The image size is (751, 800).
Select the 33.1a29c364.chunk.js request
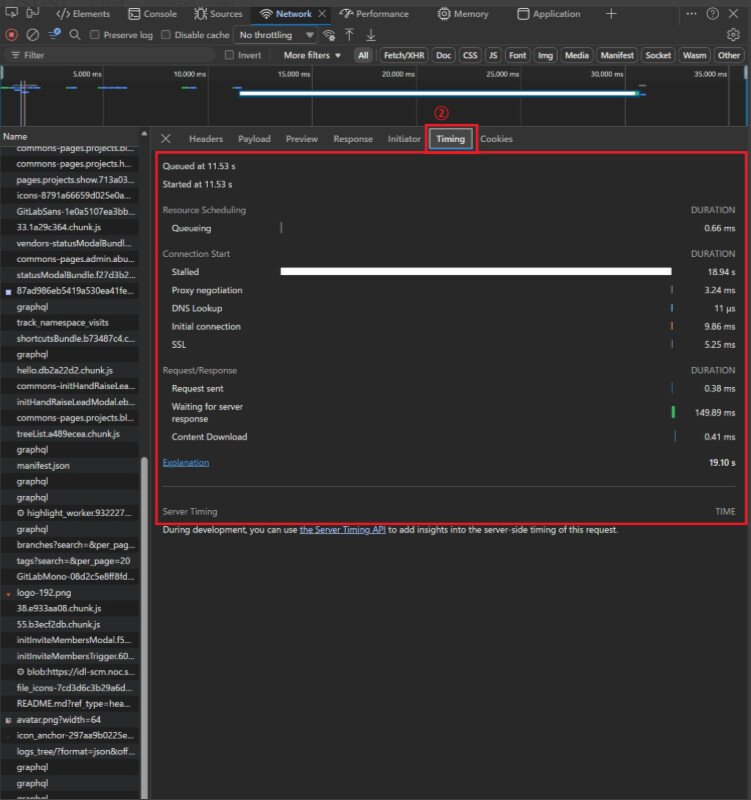tap(69, 227)
